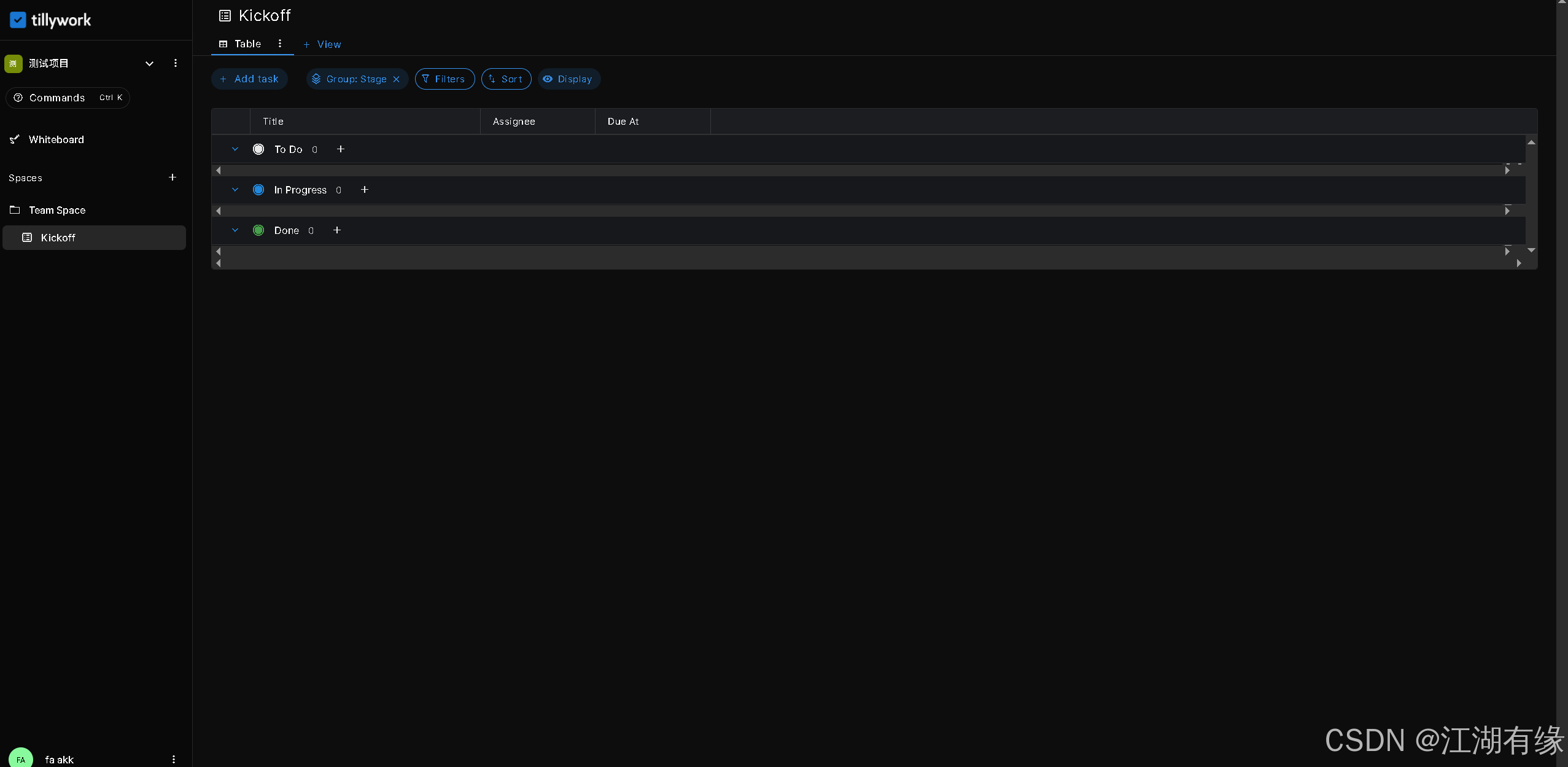
Task: Remove the Group: Stage filter with X
Action: 397,79
